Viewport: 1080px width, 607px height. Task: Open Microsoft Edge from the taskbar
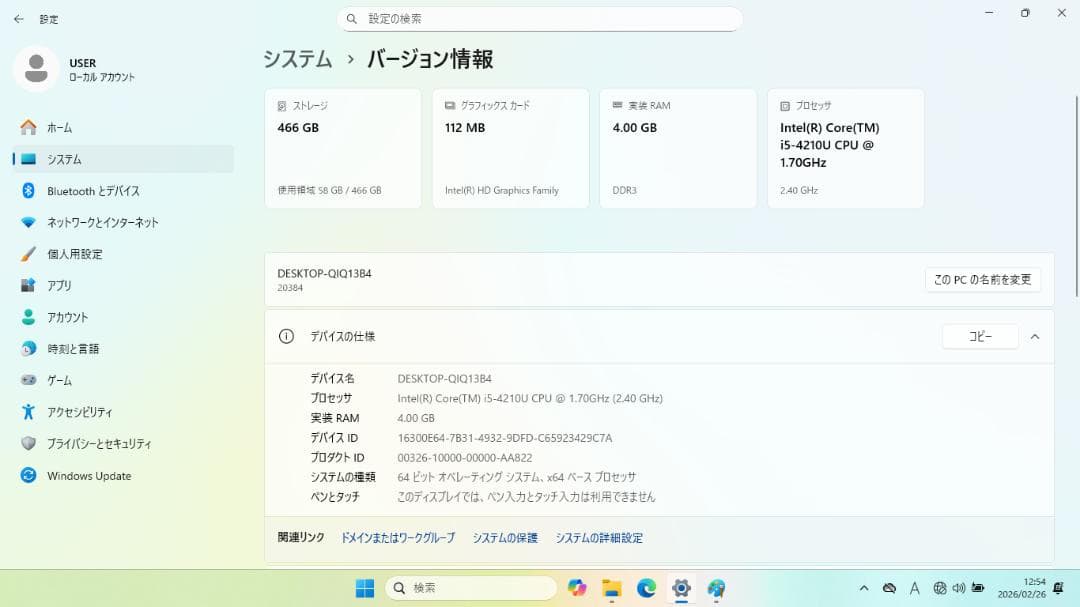tap(646, 588)
